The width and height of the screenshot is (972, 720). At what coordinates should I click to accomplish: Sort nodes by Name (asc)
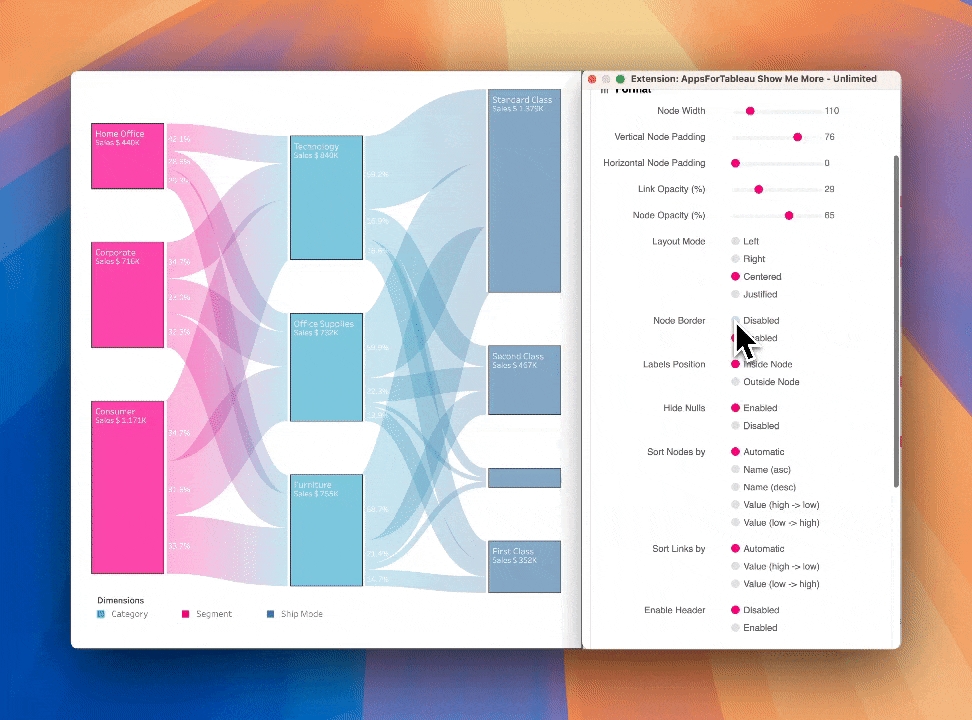pos(736,469)
